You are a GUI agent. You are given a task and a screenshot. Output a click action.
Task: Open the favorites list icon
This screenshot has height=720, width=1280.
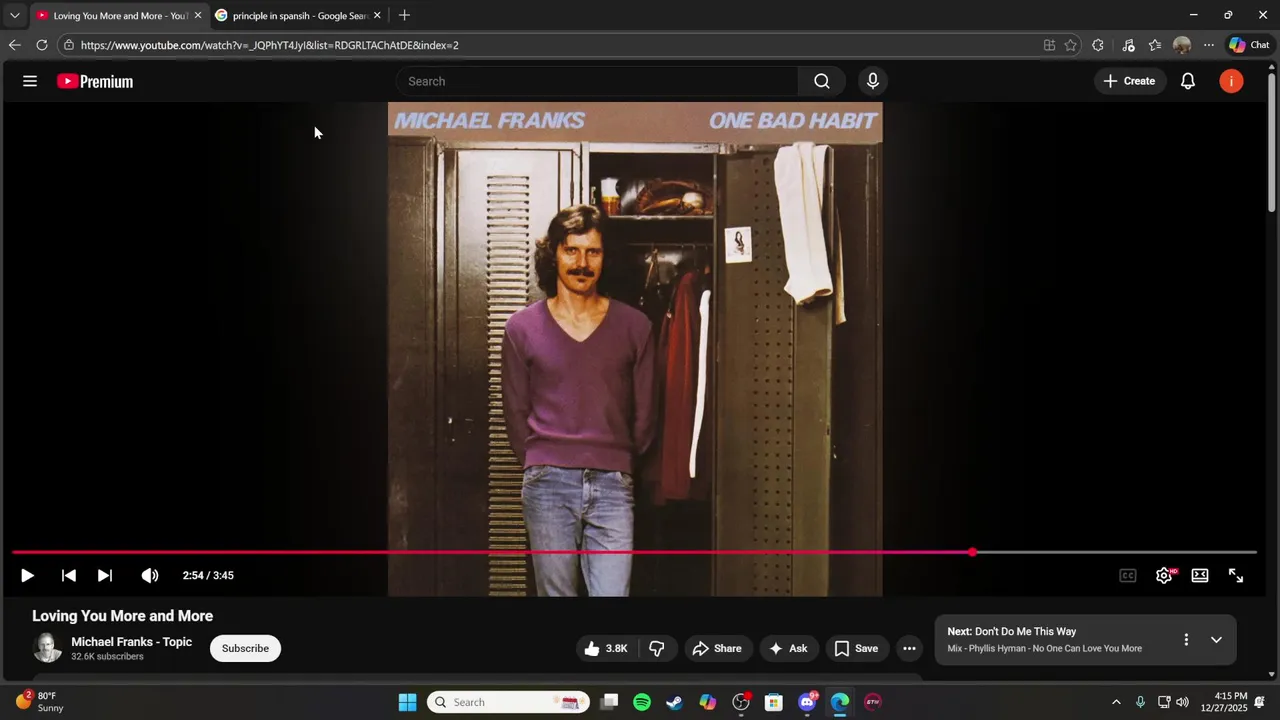pos(1155,45)
